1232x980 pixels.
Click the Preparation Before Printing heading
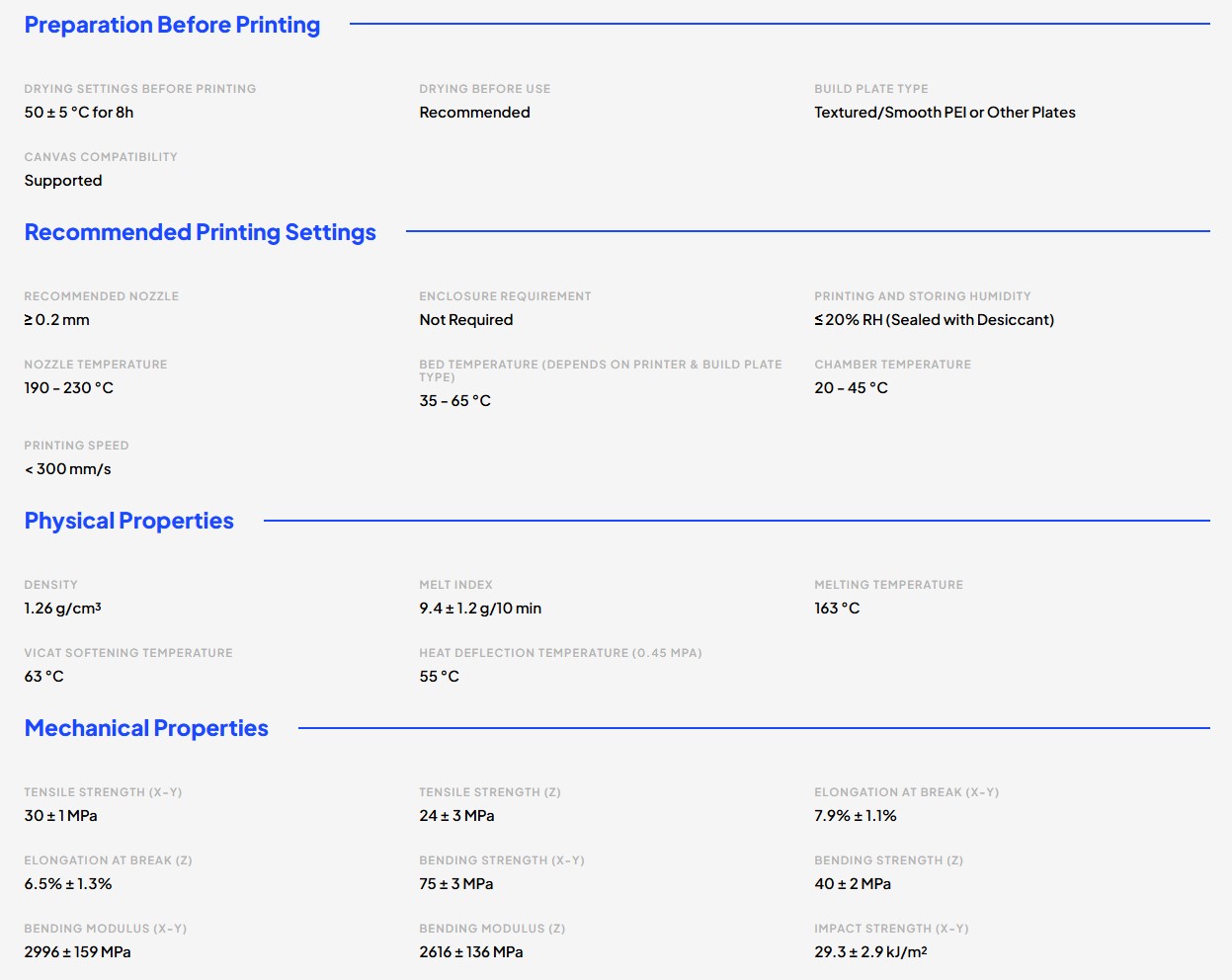[x=172, y=26]
